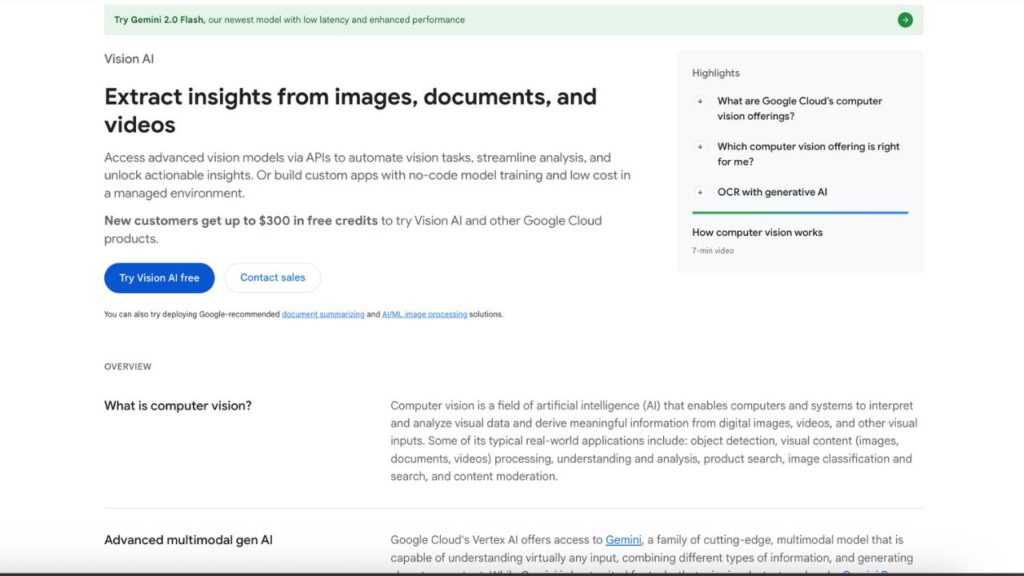Expand 'What are Google Cloud's computer vision offerings?'
This screenshot has width=1024, height=576.
click(799, 108)
